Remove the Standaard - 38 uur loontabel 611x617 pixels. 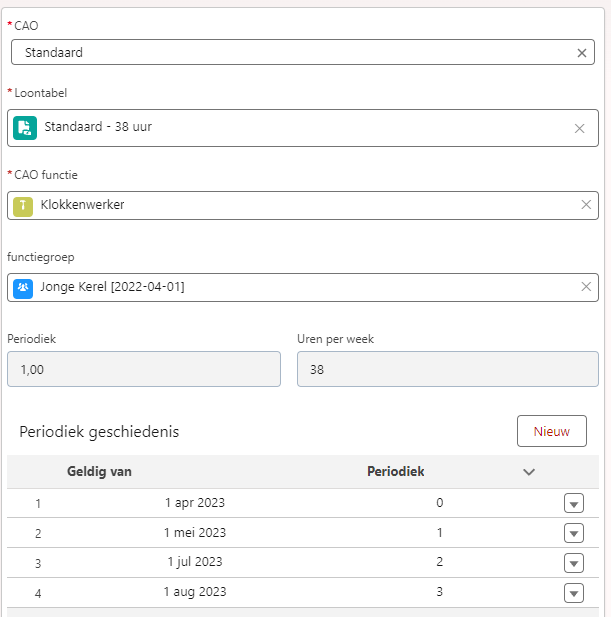click(579, 128)
